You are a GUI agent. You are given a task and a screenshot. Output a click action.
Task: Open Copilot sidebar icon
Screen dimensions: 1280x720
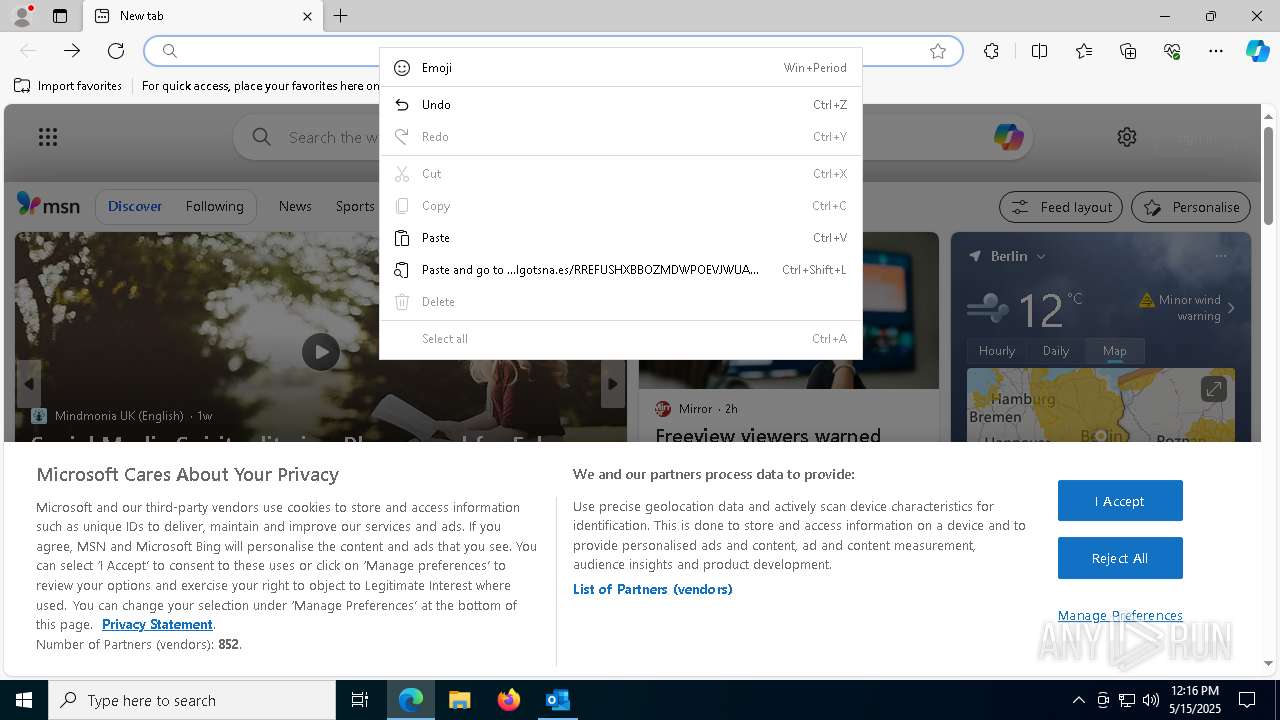[x=1258, y=51]
